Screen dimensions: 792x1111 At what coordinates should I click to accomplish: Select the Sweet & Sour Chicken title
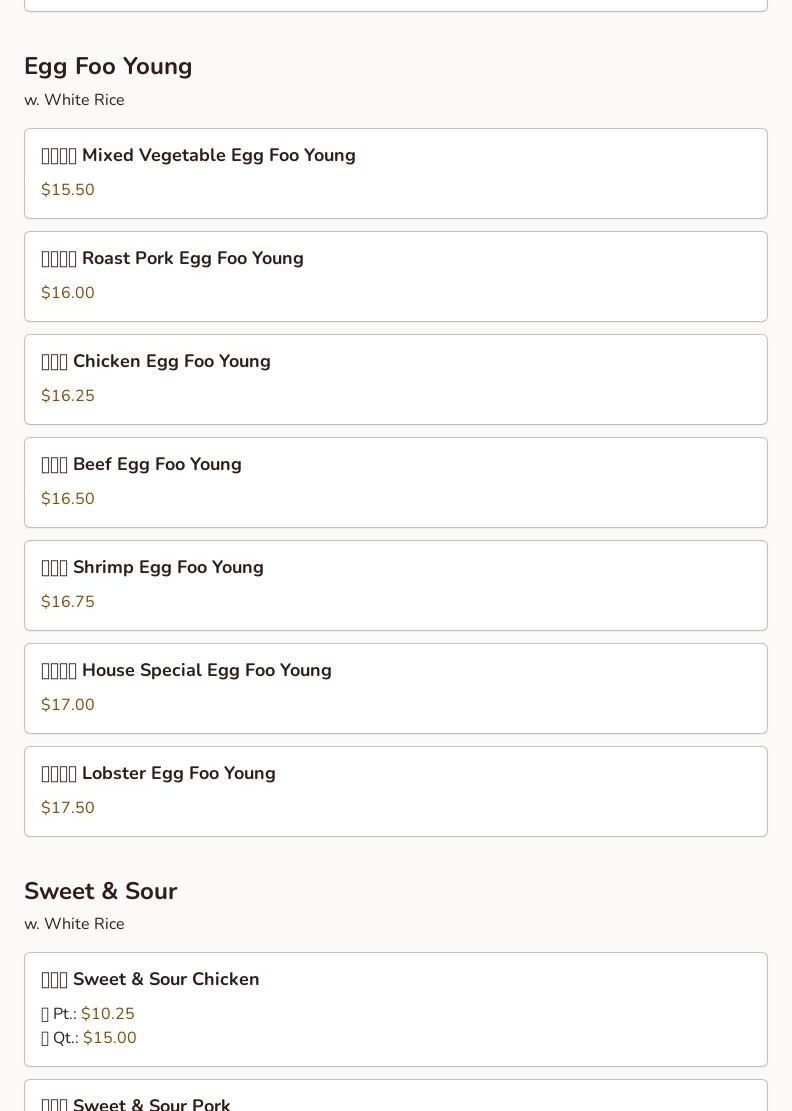pos(165,979)
